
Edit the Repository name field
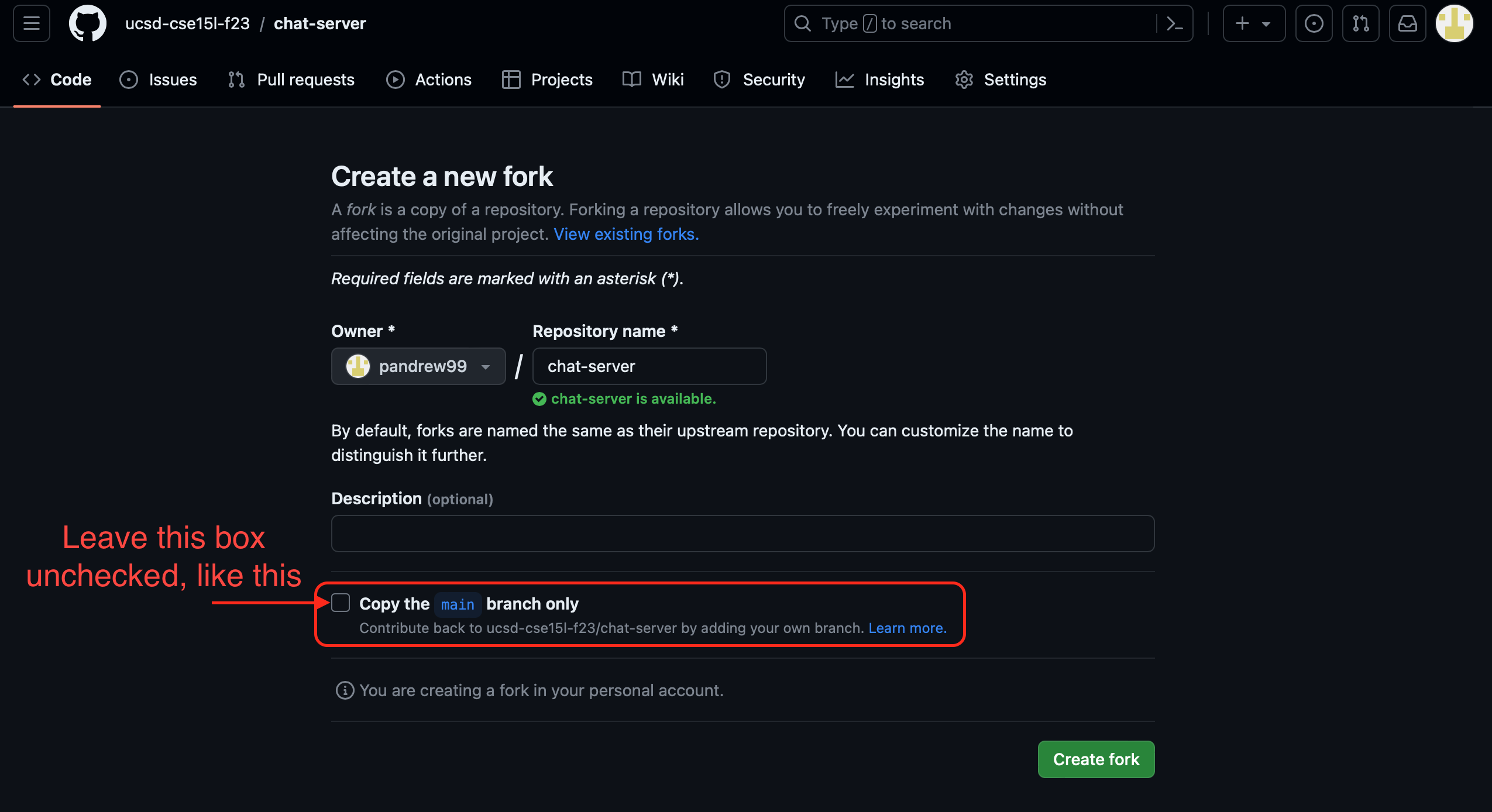649,366
